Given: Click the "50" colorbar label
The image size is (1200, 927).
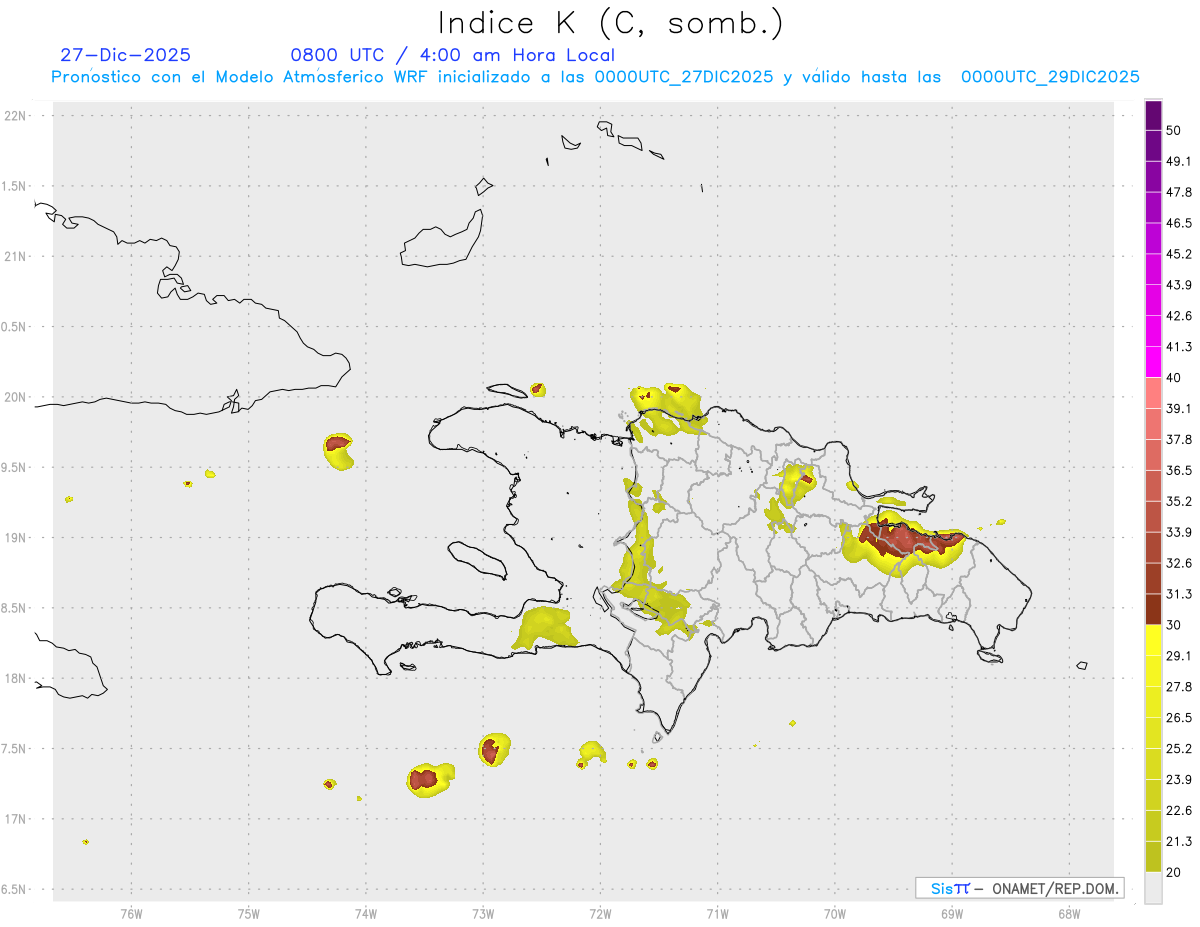Looking at the screenshot, I should pyautogui.click(x=1175, y=131).
